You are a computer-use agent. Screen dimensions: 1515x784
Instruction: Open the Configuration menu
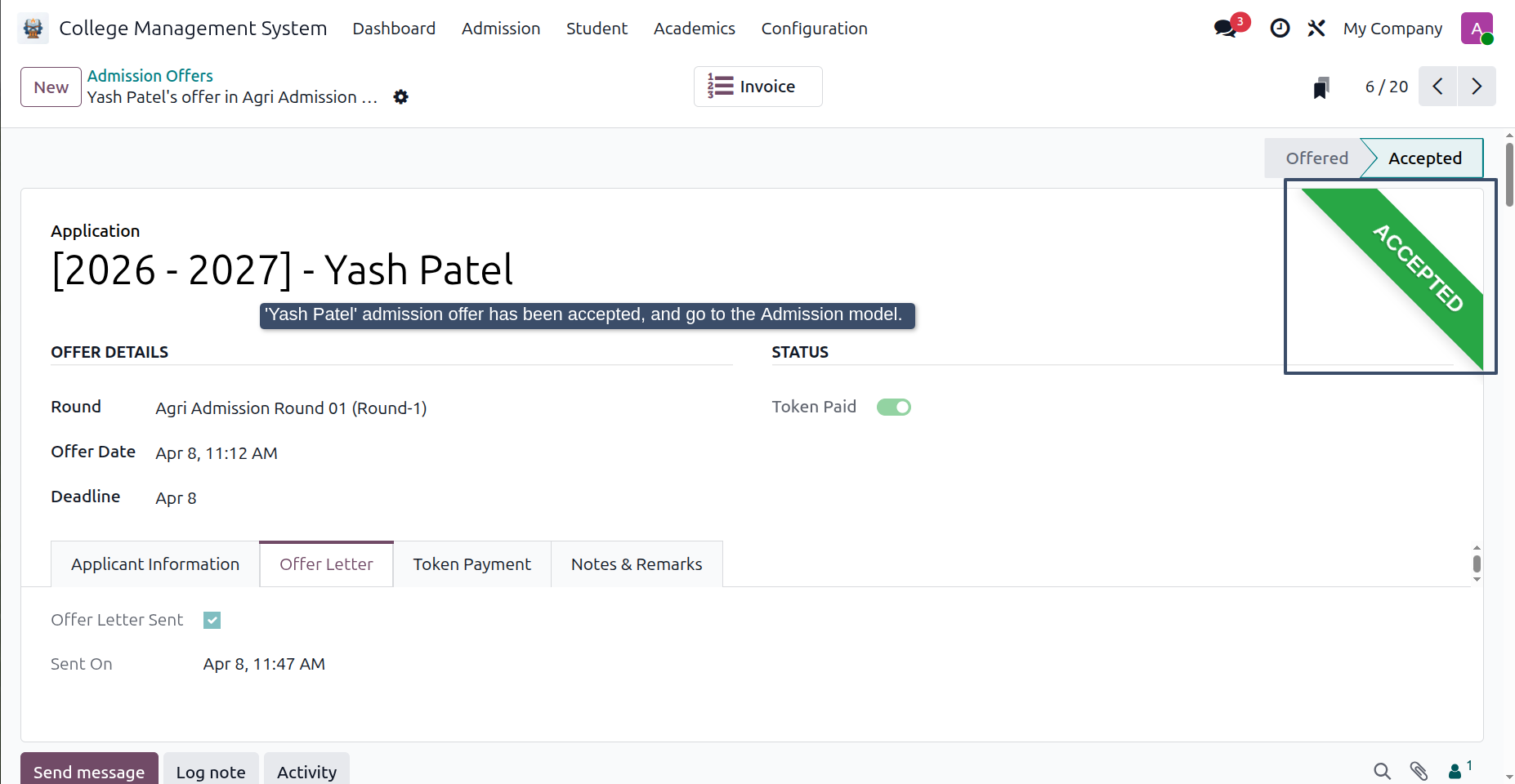pos(814,29)
